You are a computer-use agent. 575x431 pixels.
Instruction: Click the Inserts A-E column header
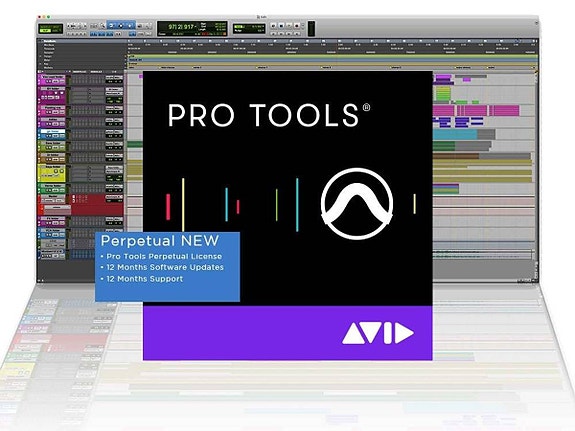pyautogui.click(x=80, y=72)
